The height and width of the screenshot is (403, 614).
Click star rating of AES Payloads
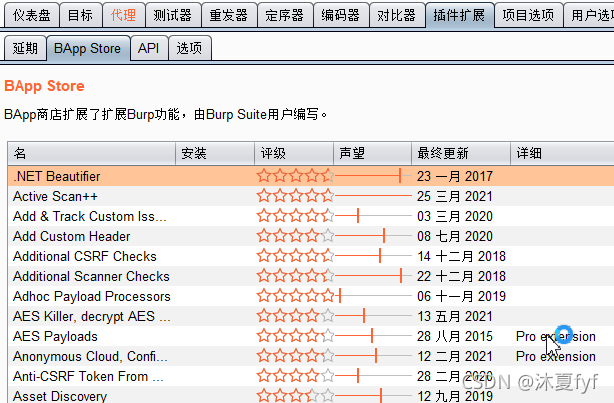tap(296, 336)
